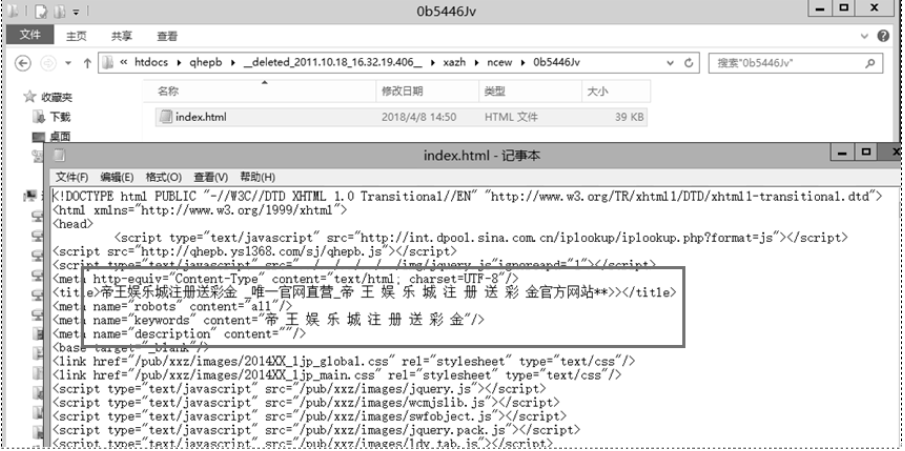905x451 pixels.
Task: Switch to the 共享 ribbon tab
Action: (x=121, y=36)
